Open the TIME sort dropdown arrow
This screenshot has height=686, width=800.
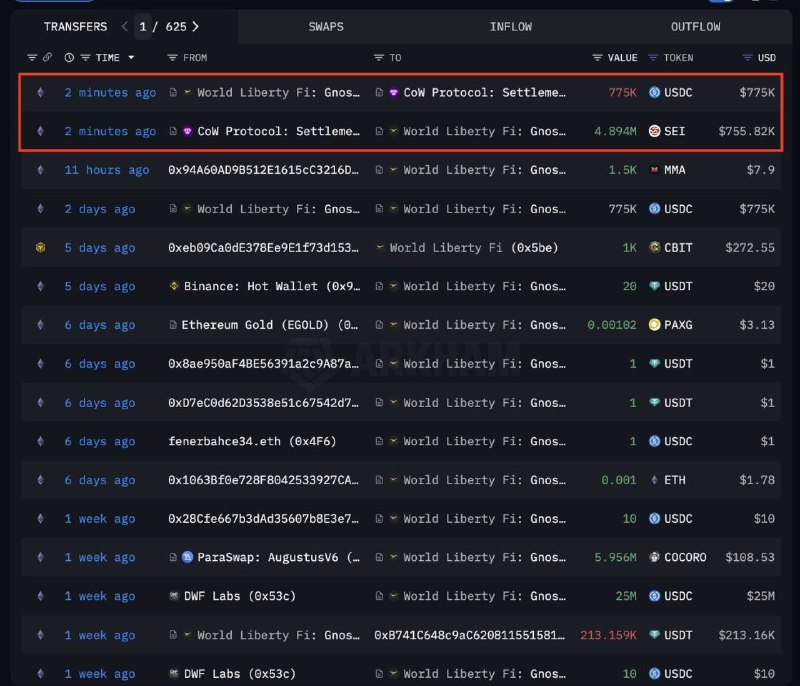coord(131,58)
